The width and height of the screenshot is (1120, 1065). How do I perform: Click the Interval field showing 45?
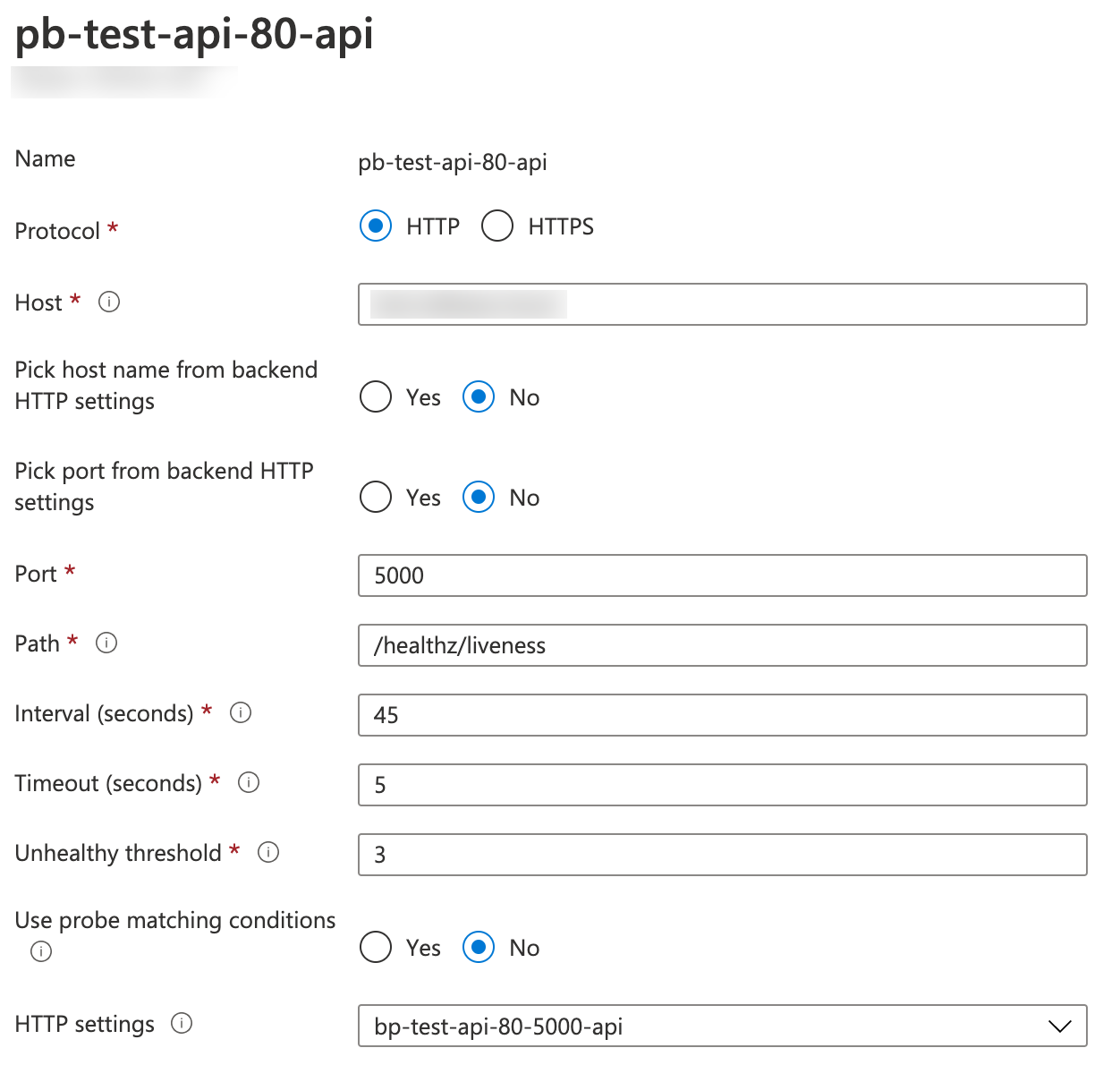(722, 715)
